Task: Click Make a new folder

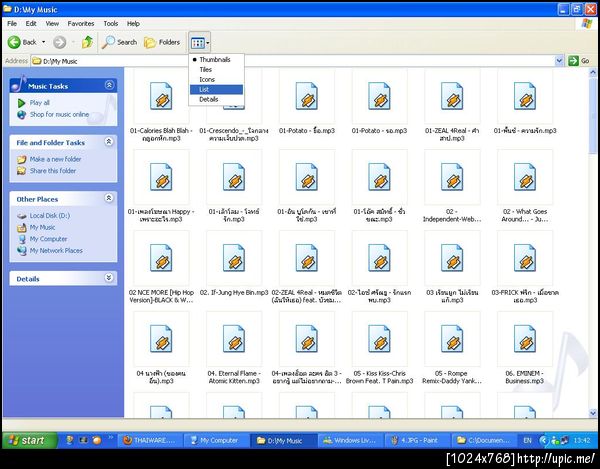Action: [55, 159]
